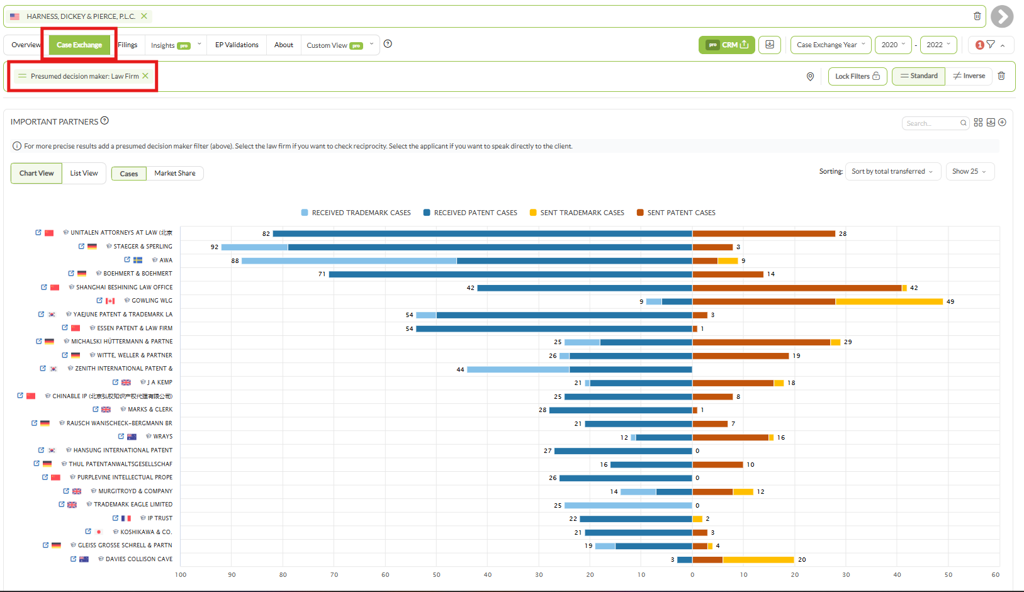The height and width of the screenshot is (592, 1024).
Task: Open external link for Staeger & Sperling
Action: click(81, 246)
